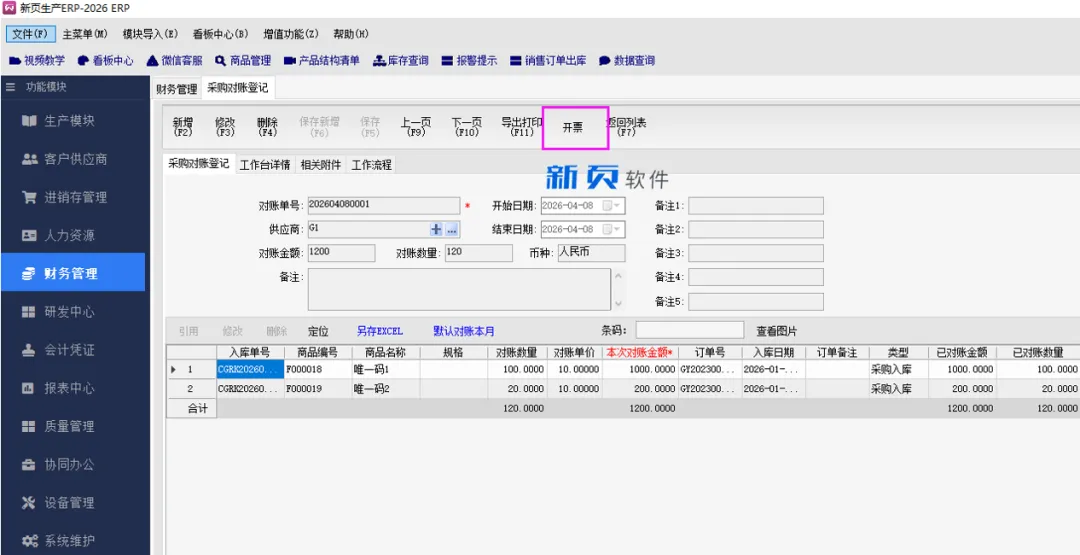Select 质量管理 in sidebar

pyautogui.click(x=72, y=426)
